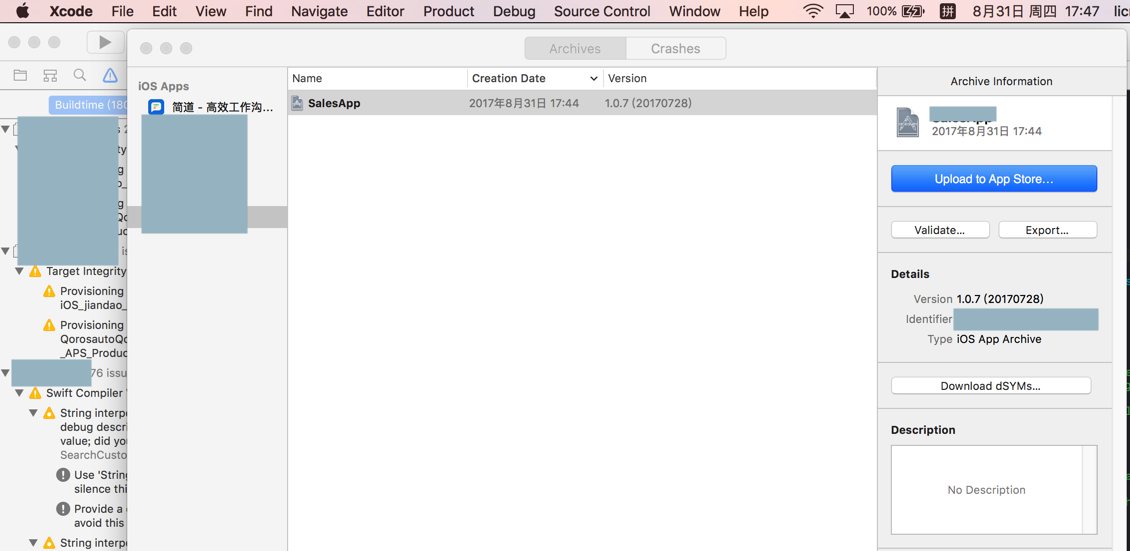The width and height of the screenshot is (1130, 551).
Task: Collapse the last String interpolation warning at bottom
Action: (33, 543)
